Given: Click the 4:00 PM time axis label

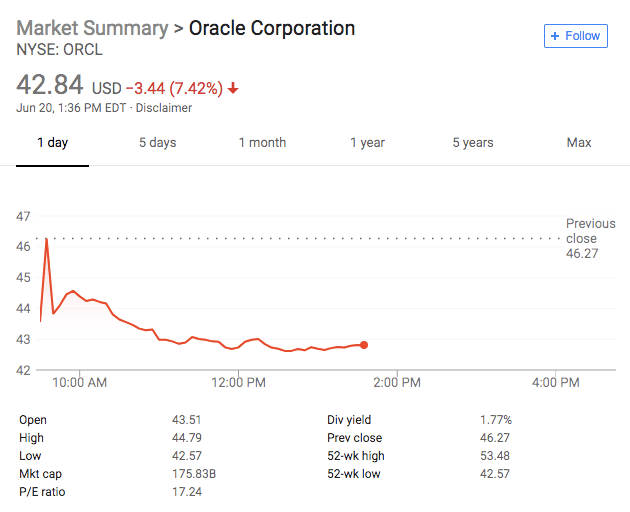Looking at the screenshot, I should click(555, 382).
